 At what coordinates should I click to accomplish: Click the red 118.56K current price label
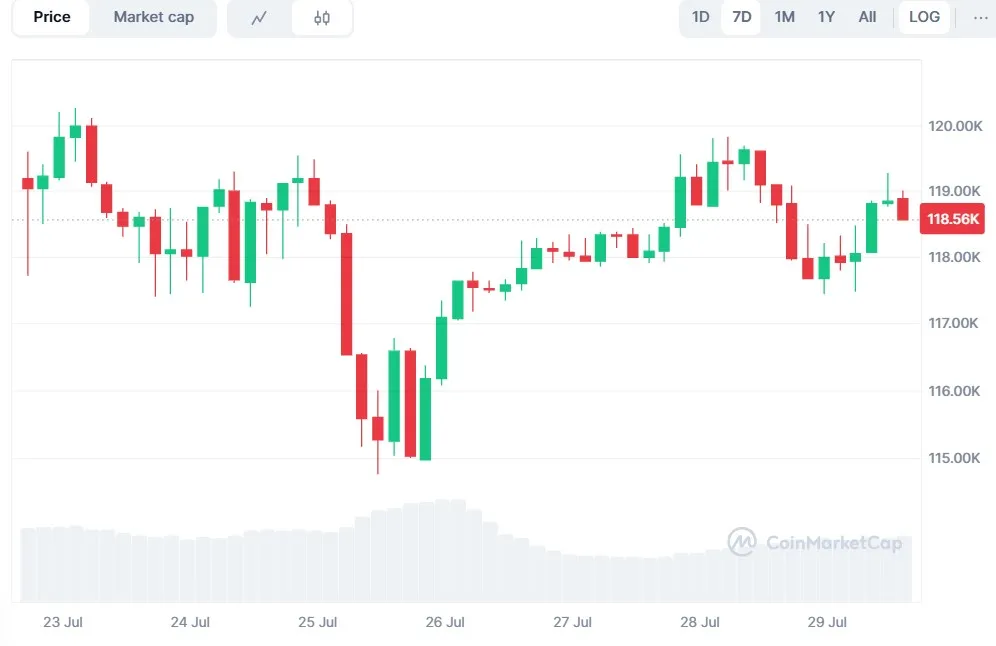point(952,219)
